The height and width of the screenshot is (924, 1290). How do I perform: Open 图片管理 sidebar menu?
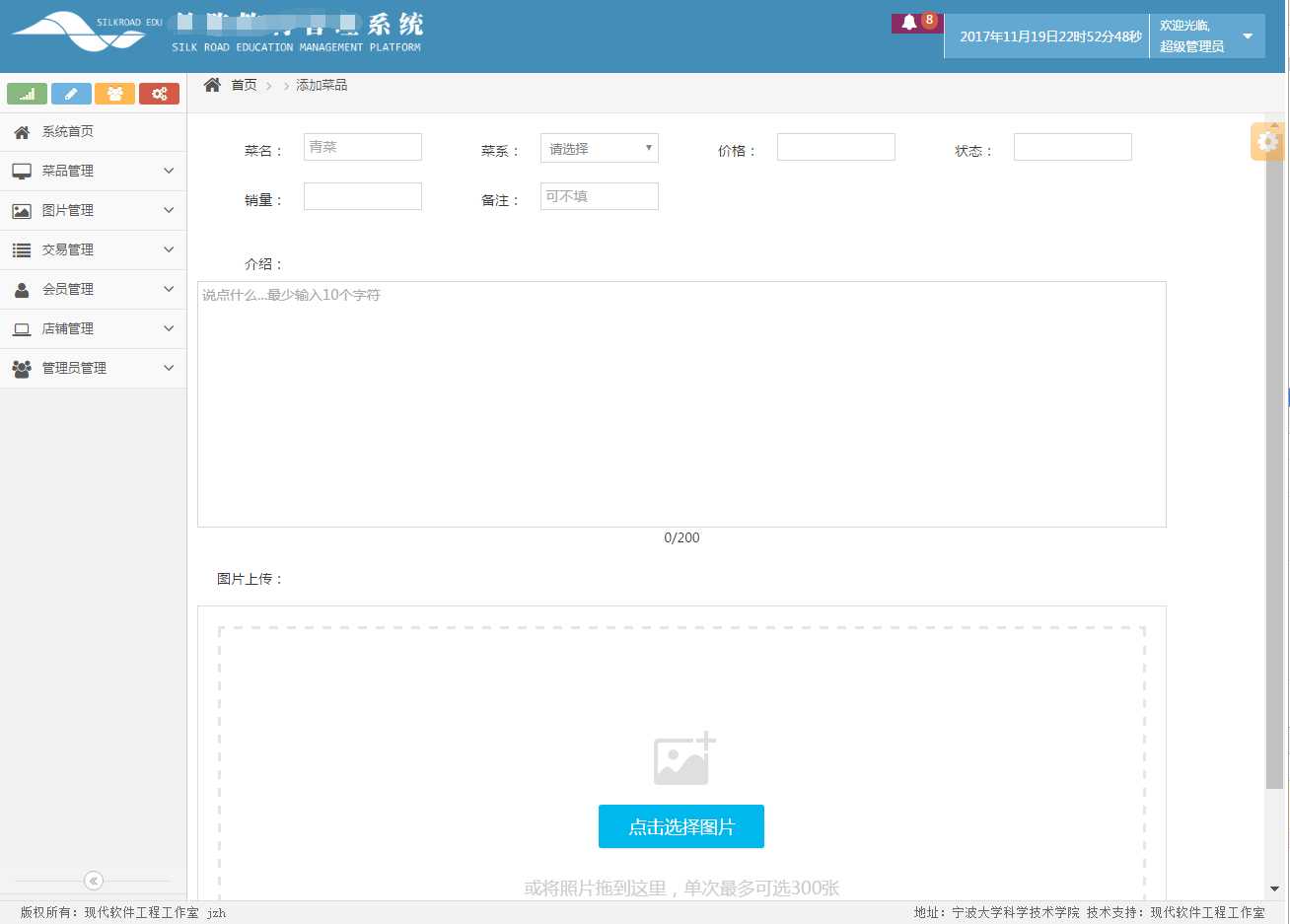[93, 210]
